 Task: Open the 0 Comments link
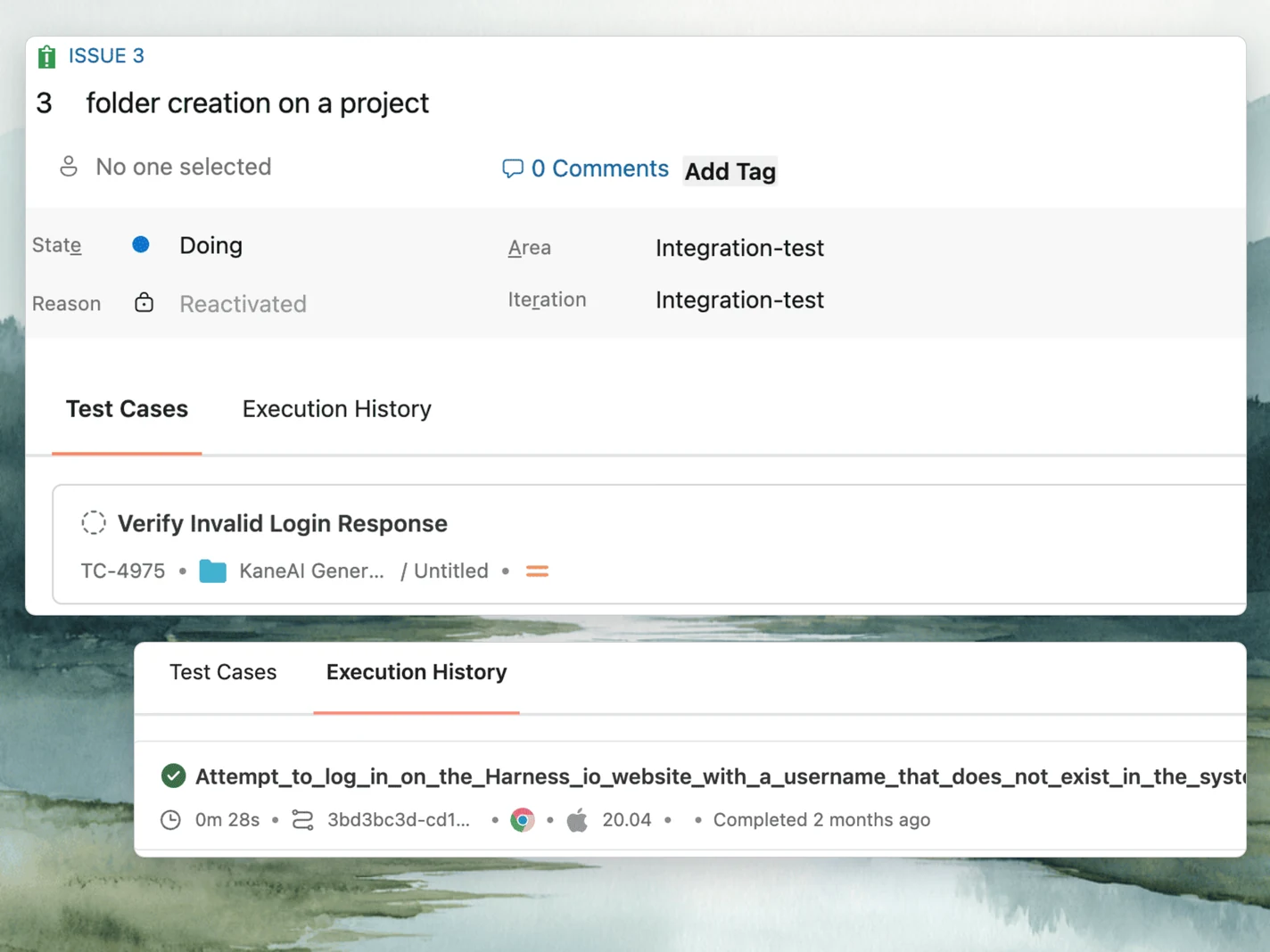(599, 168)
